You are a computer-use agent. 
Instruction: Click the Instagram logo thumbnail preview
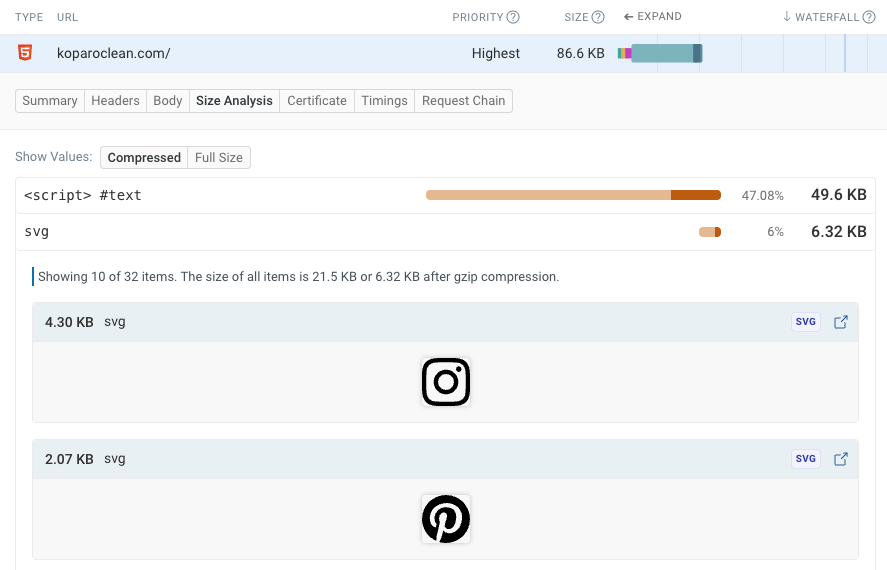pos(445,382)
